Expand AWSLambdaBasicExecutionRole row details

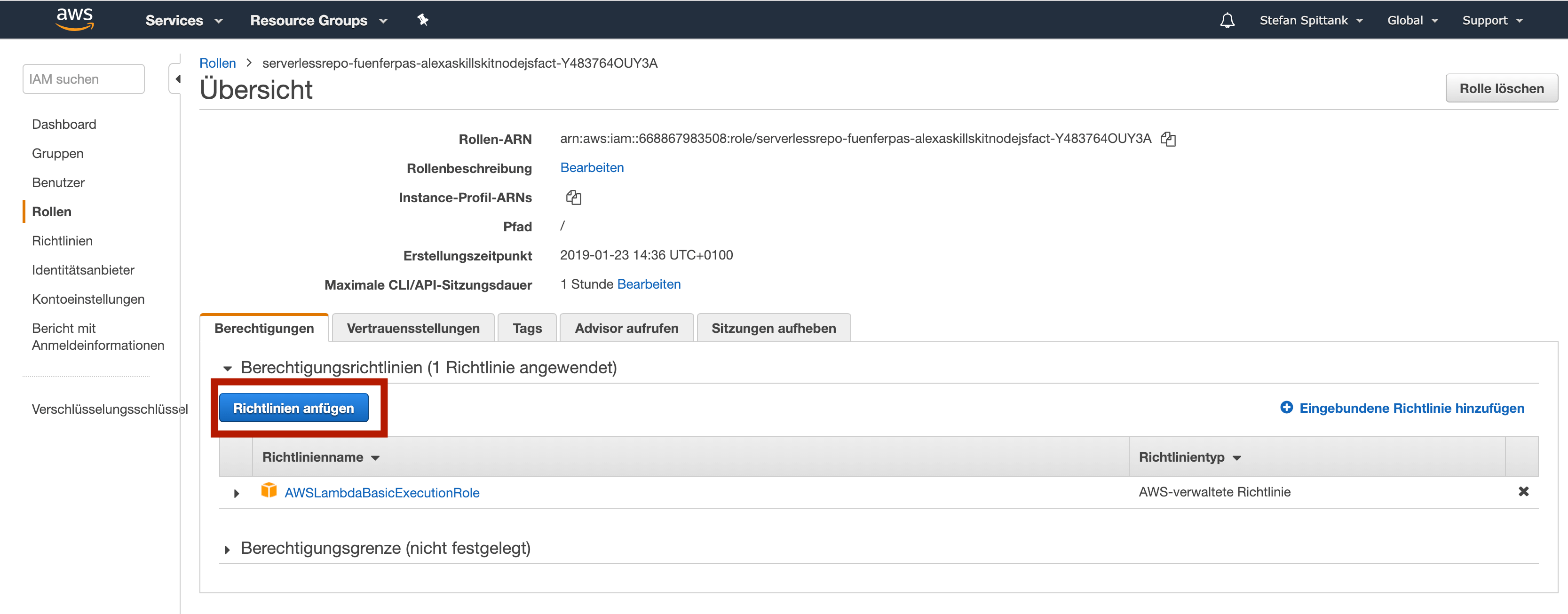[x=236, y=493]
